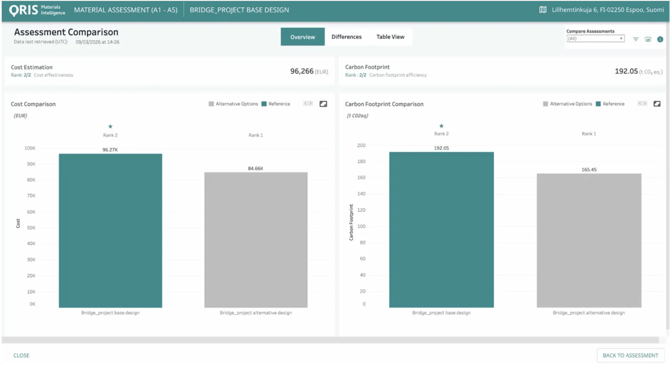Select the teal base design bar in Cost chart

coord(110,230)
